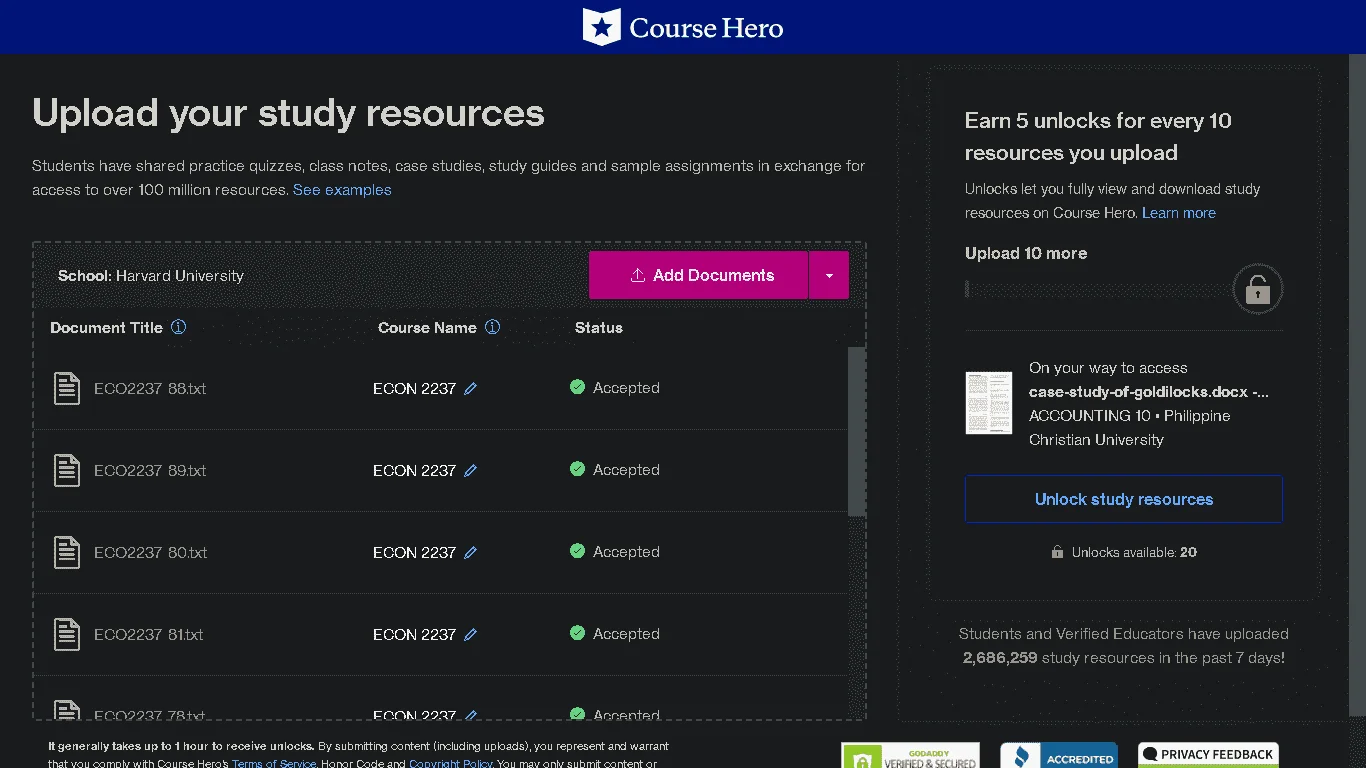
Task: Click the upload progress bar
Action: pyautogui.click(x=1097, y=290)
